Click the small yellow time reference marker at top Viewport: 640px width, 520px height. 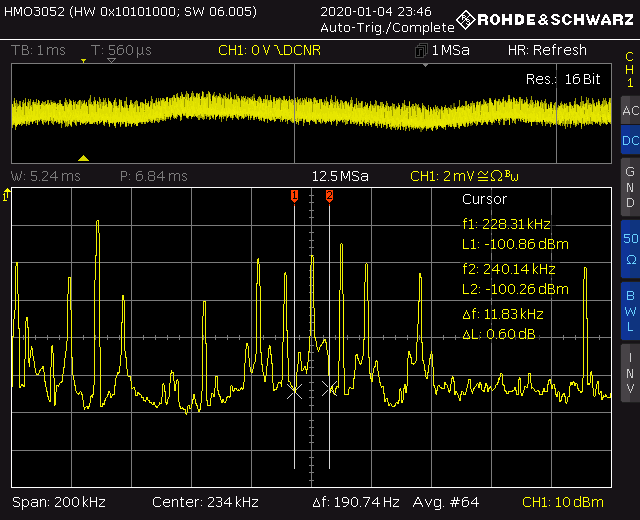[83, 61]
